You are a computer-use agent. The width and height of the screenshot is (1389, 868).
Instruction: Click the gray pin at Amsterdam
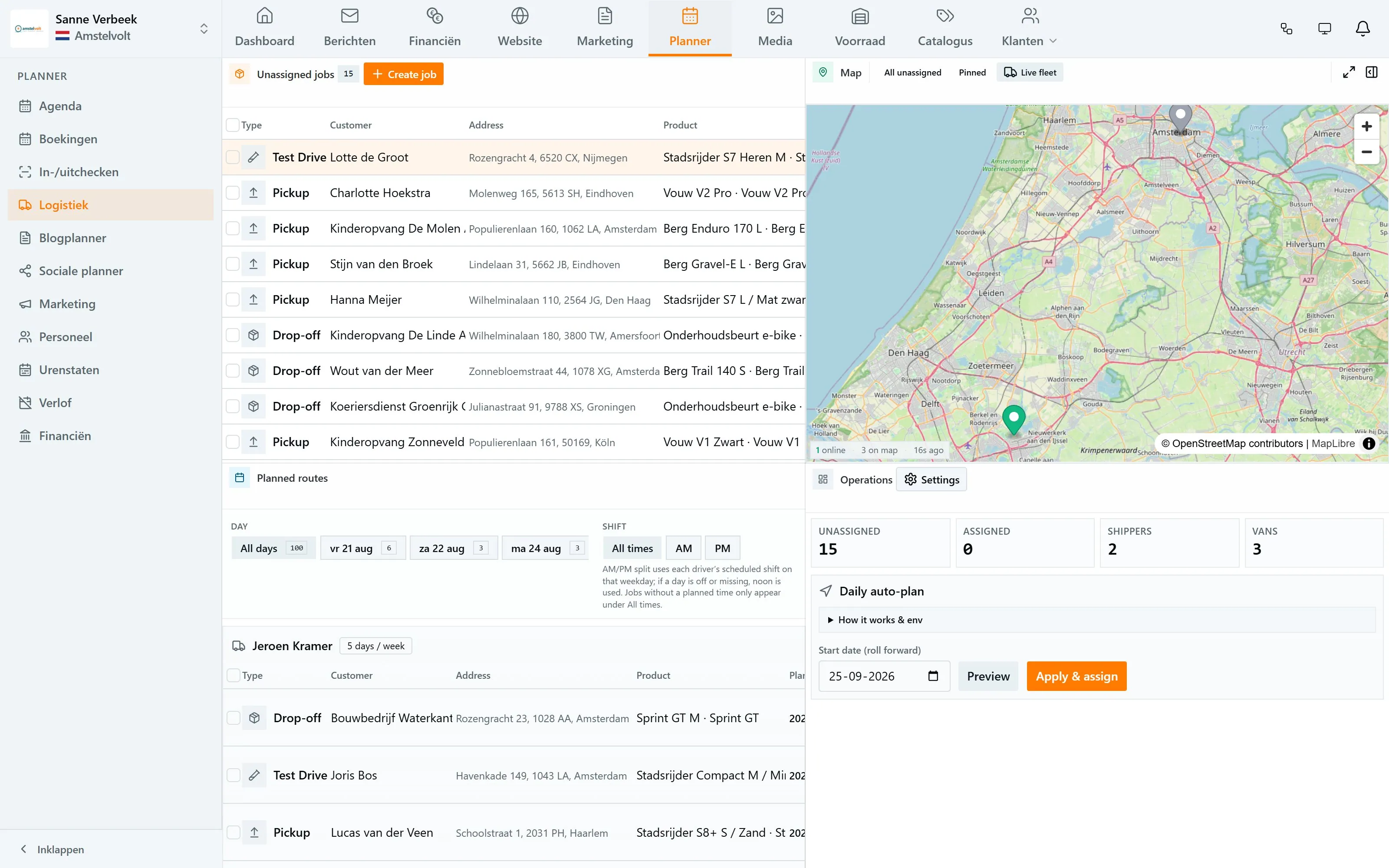(x=1180, y=119)
